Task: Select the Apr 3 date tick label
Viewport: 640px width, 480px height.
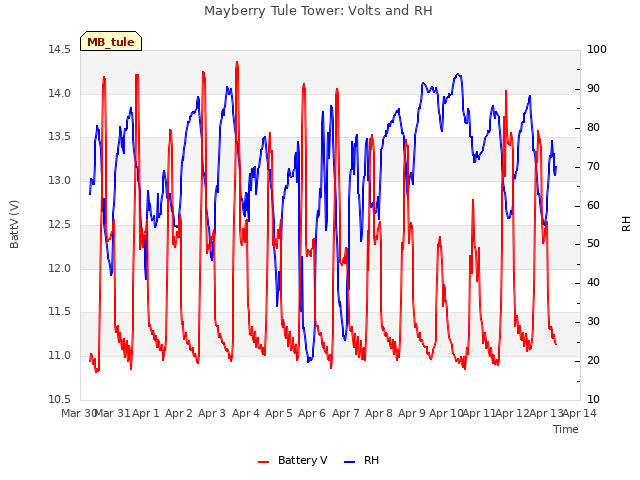Action: click(x=212, y=413)
